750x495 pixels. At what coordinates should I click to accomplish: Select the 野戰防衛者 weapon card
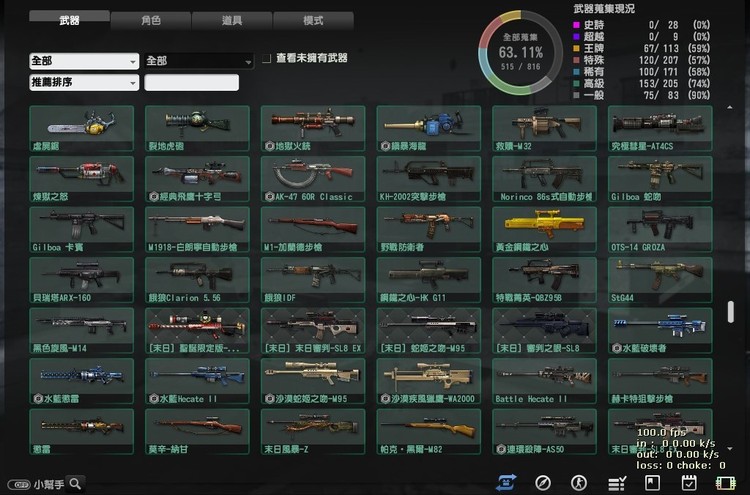point(429,230)
